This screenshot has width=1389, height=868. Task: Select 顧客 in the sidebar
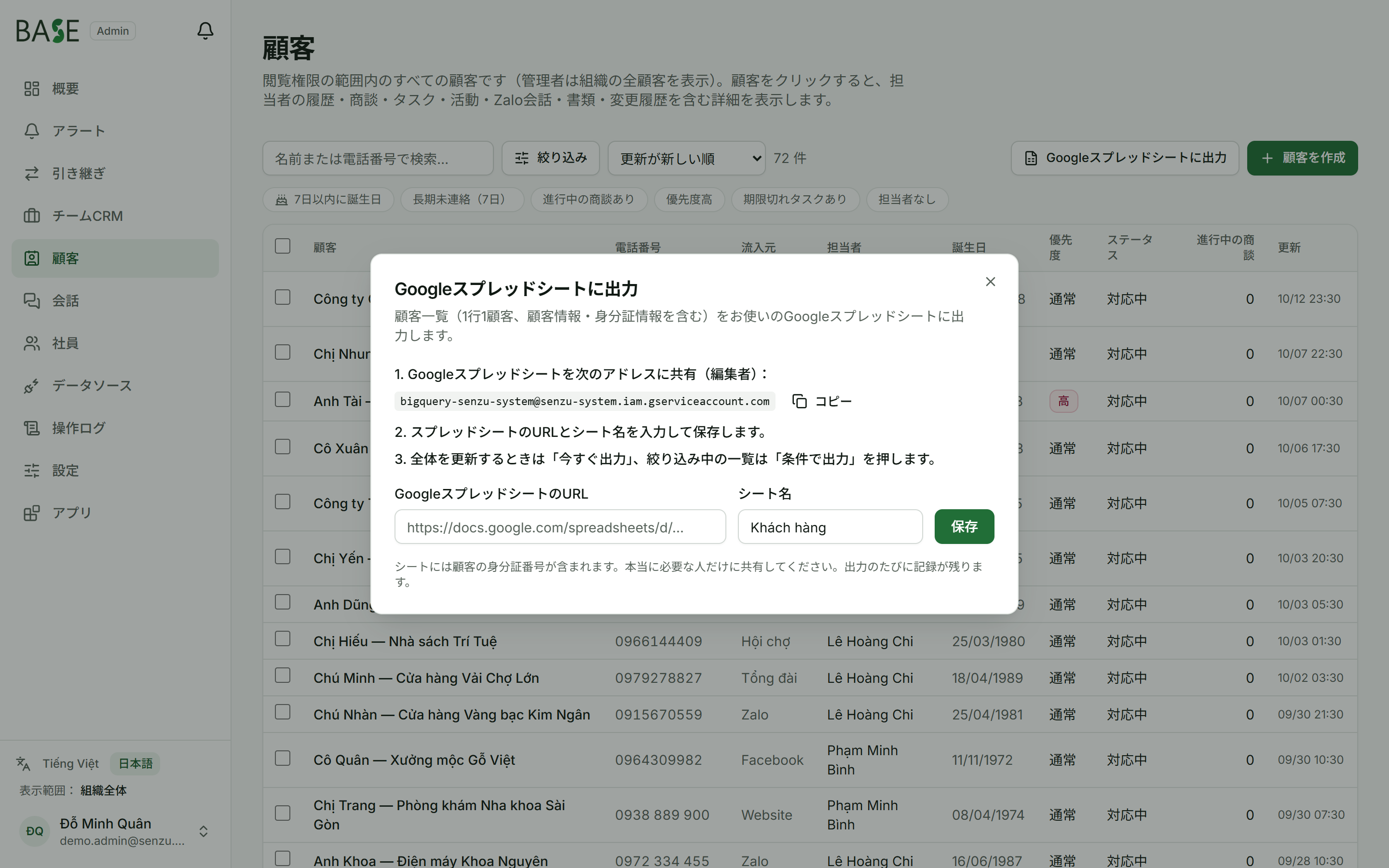click(115, 258)
